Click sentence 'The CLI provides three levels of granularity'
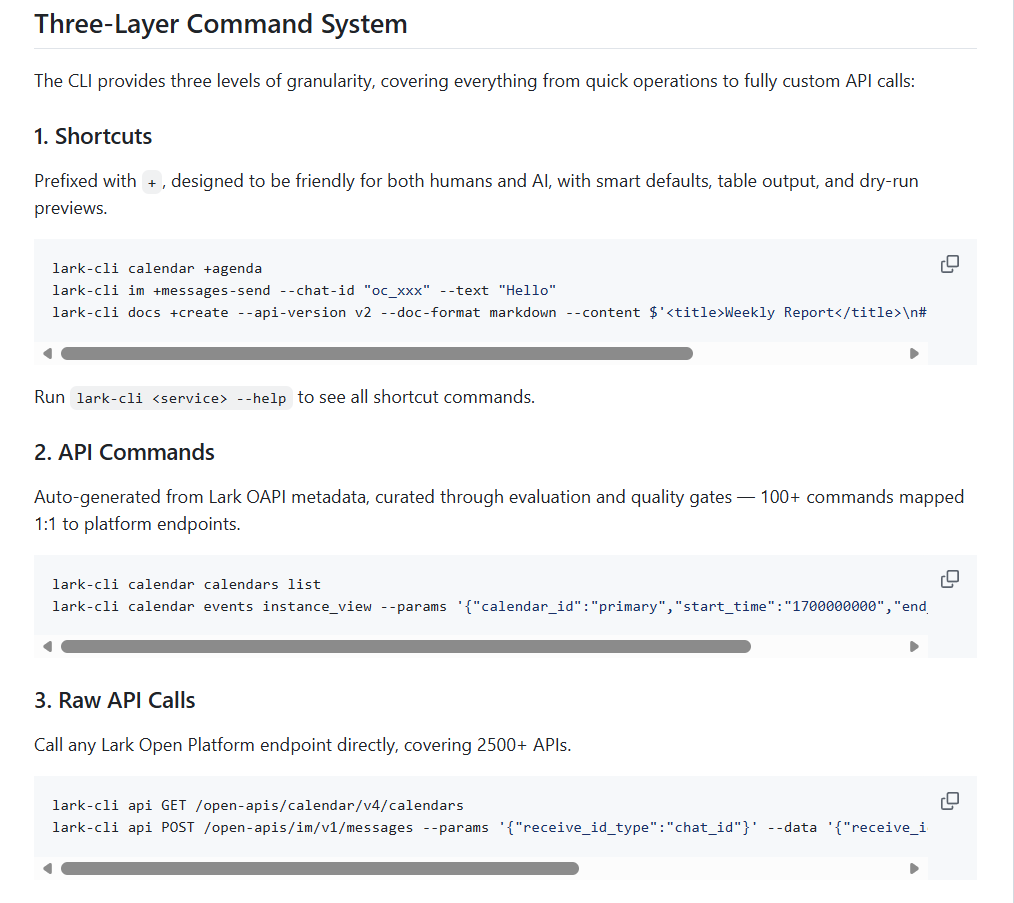1014x903 pixels. point(475,82)
